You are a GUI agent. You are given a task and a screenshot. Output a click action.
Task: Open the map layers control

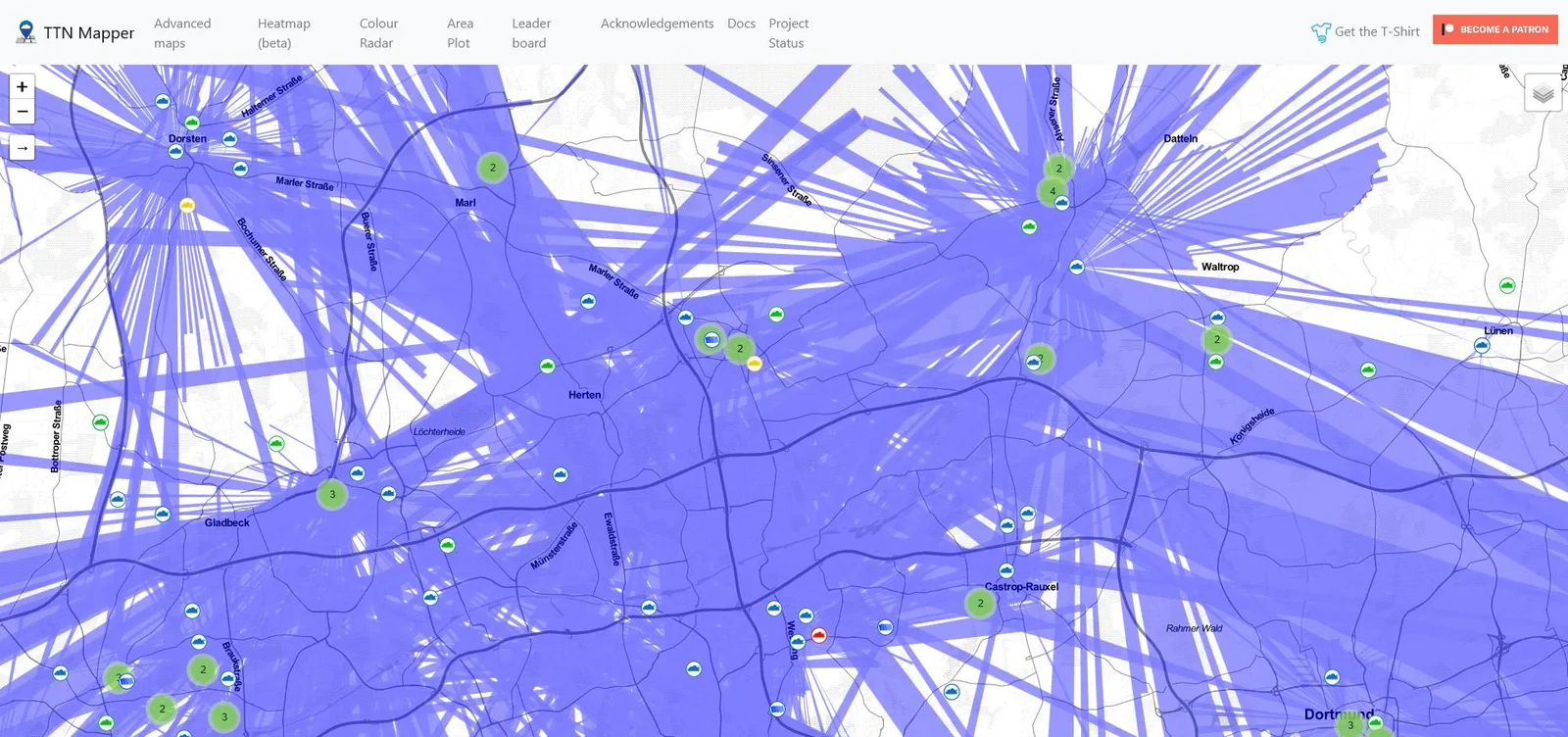(1543, 93)
